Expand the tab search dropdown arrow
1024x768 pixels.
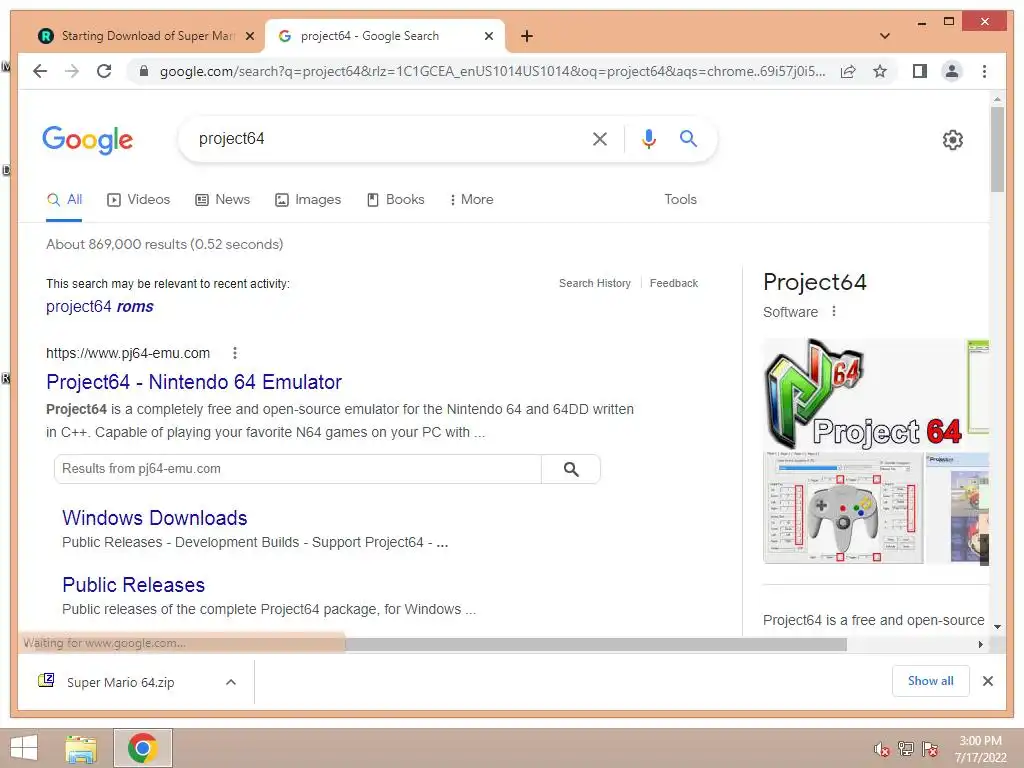click(885, 36)
